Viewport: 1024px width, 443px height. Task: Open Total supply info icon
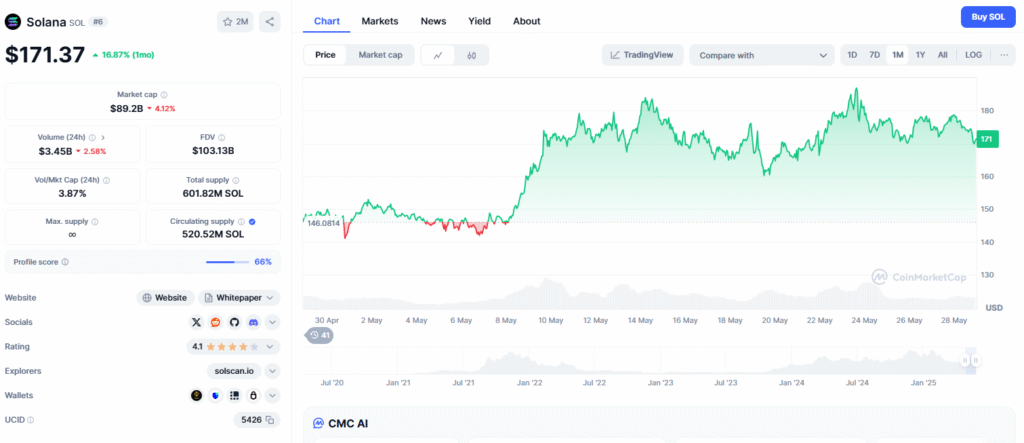236,180
